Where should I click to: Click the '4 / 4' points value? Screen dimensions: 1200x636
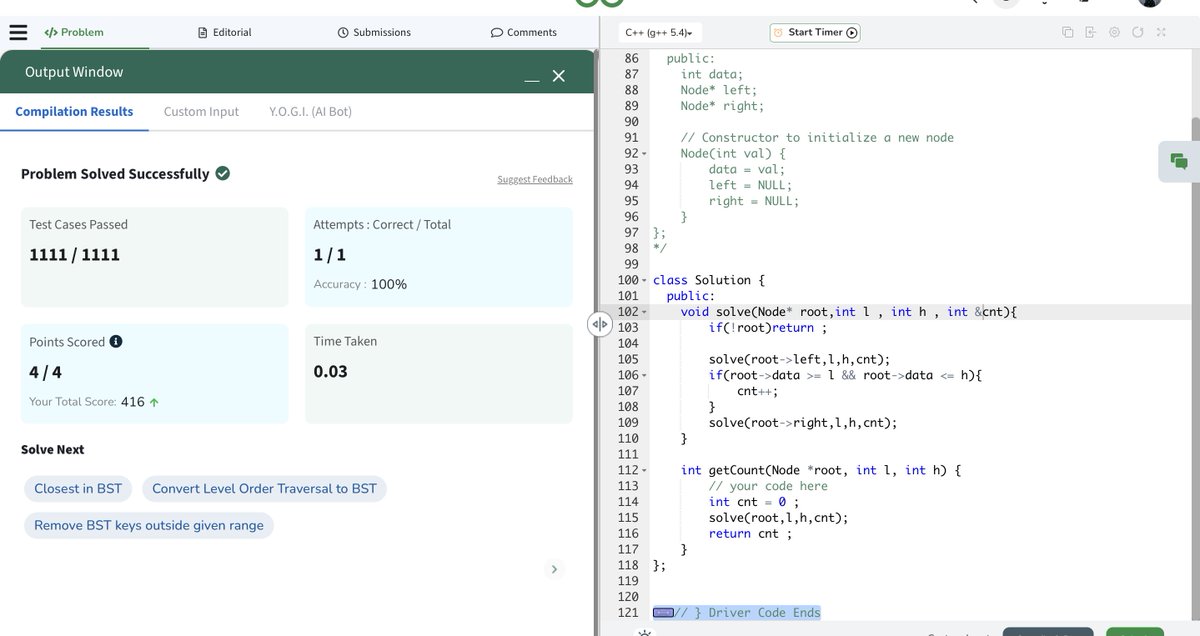click(45, 373)
